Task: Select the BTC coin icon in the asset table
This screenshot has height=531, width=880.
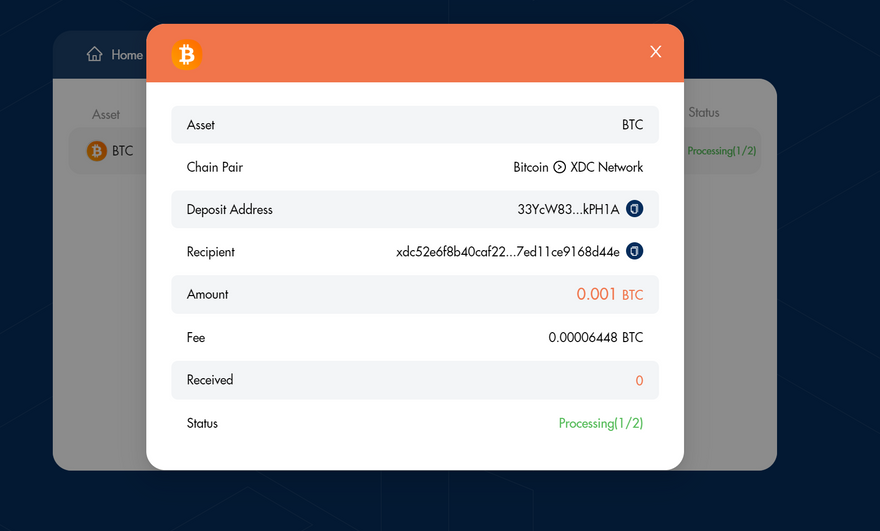Action: pos(97,151)
